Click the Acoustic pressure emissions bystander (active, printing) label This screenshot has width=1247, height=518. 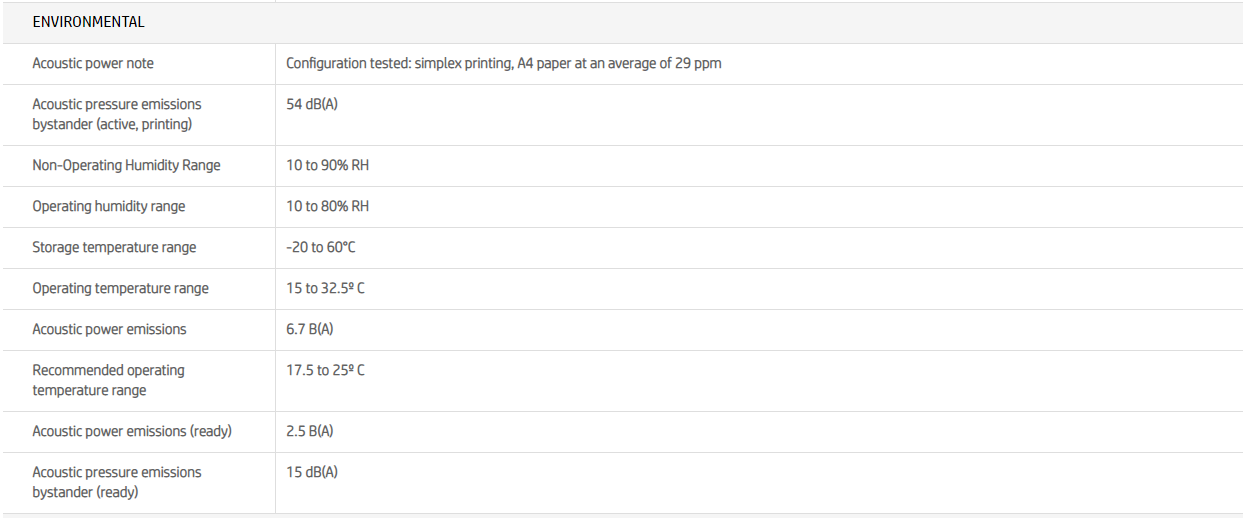coord(116,114)
